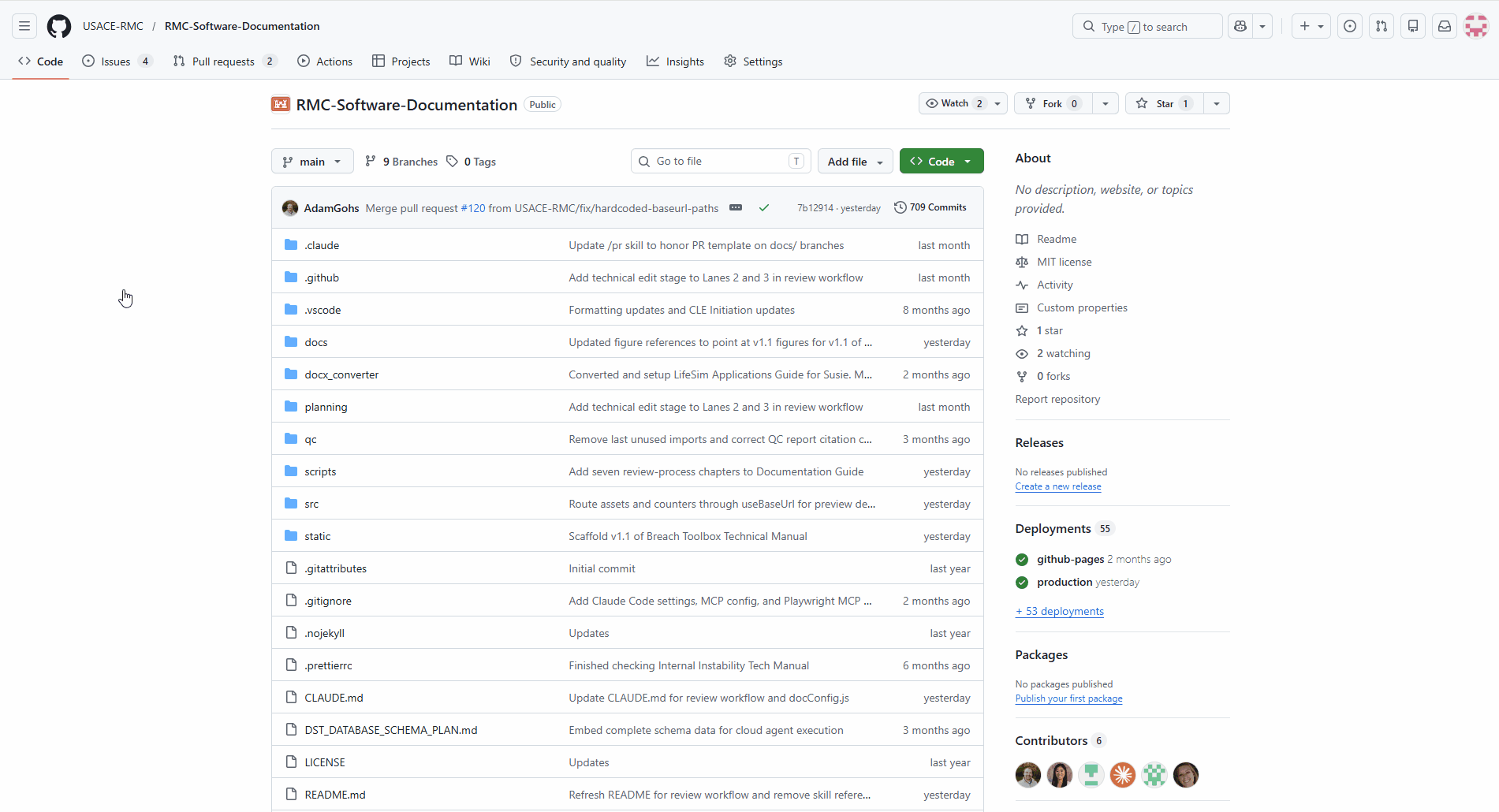Open the main branch selector dropdown
The width and height of the screenshot is (1499, 812).
[x=312, y=162]
